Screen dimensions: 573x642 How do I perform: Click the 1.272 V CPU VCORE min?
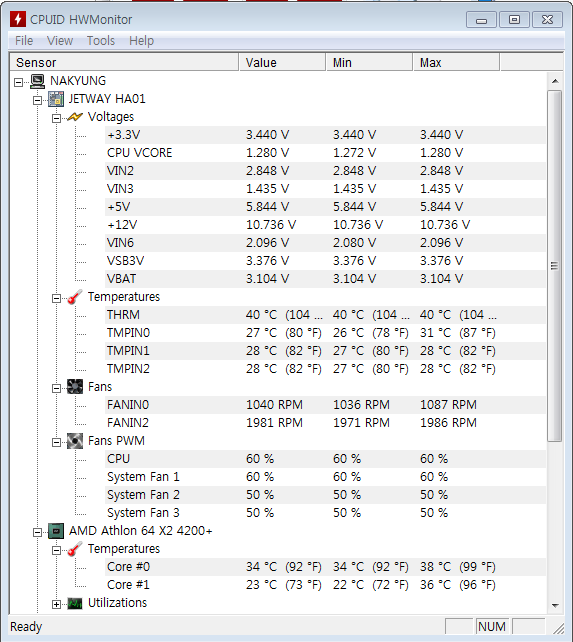[354, 153]
